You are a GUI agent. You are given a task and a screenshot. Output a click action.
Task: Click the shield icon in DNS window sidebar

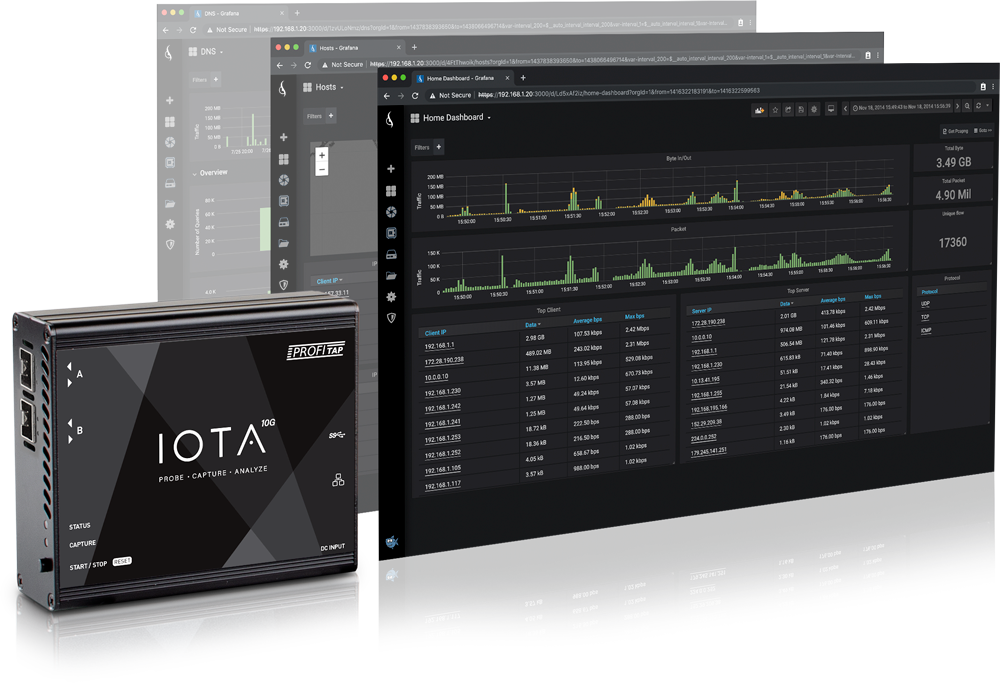(170, 244)
